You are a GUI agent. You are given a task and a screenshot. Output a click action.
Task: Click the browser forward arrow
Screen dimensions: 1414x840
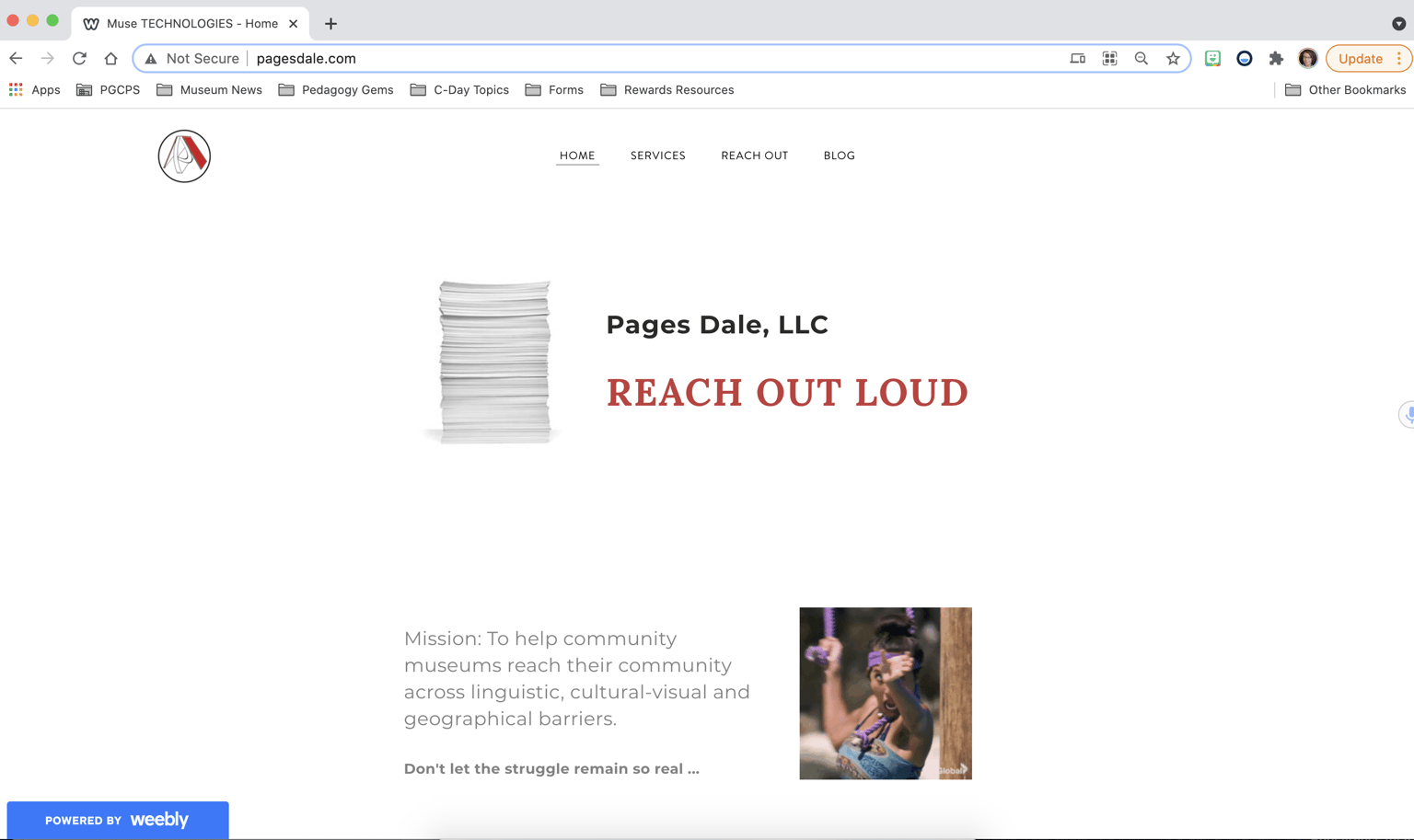pos(48,58)
